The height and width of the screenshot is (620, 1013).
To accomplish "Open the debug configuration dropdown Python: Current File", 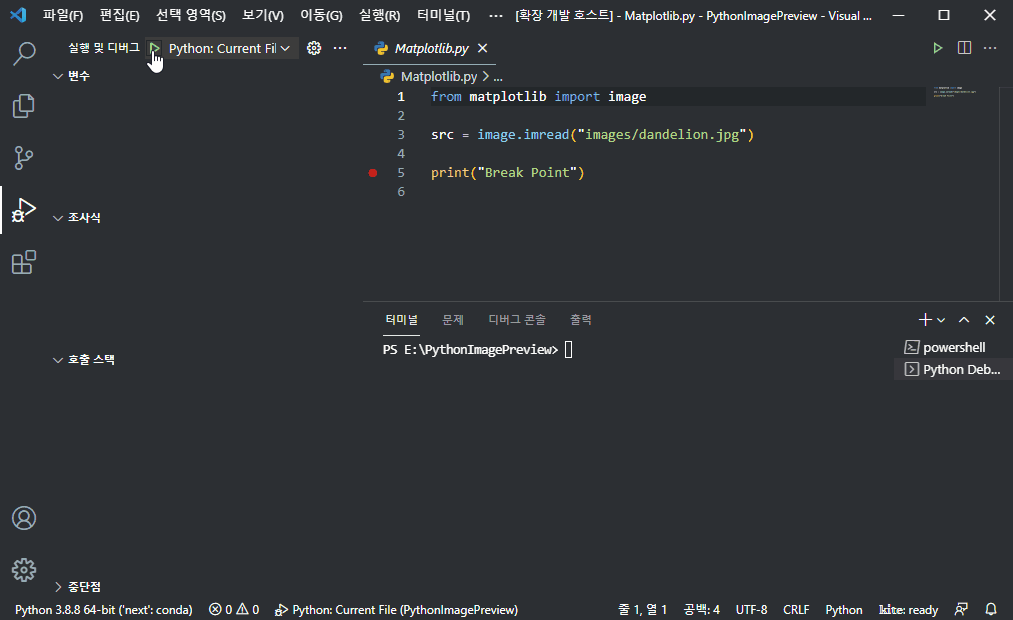I will click(229, 48).
